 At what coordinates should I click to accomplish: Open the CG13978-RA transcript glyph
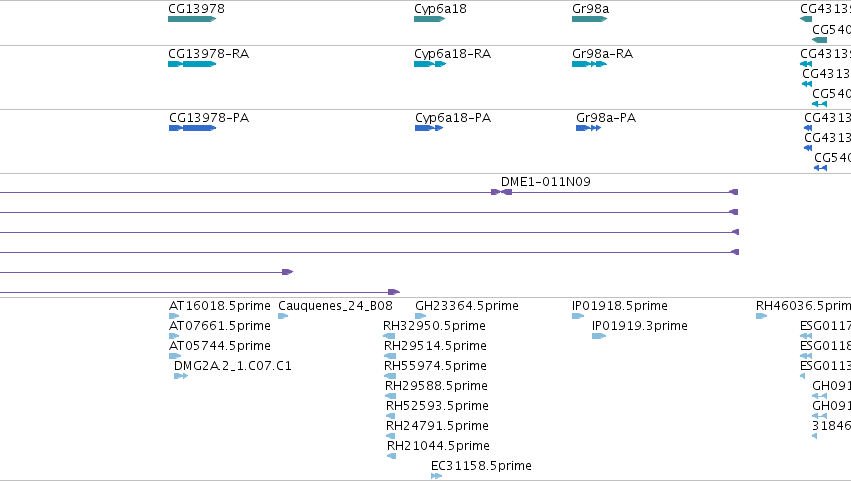click(192, 64)
